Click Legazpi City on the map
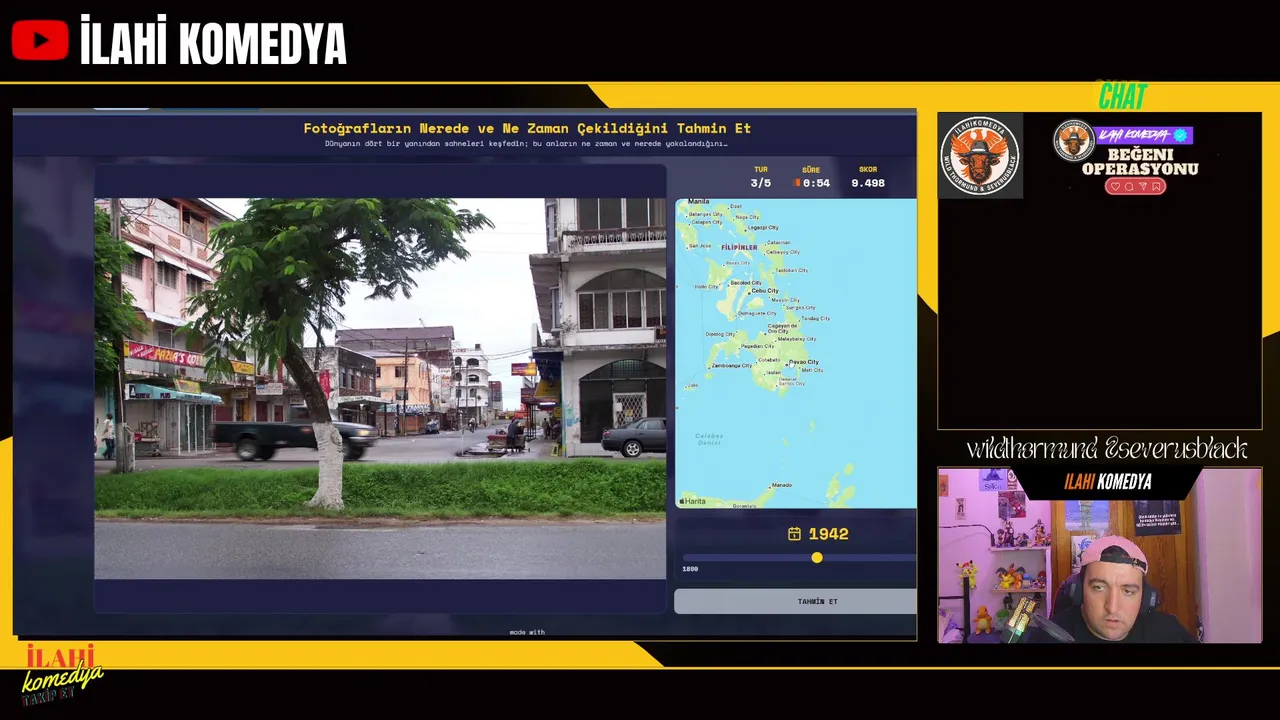Viewport: 1280px width, 720px height. coord(763,228)
